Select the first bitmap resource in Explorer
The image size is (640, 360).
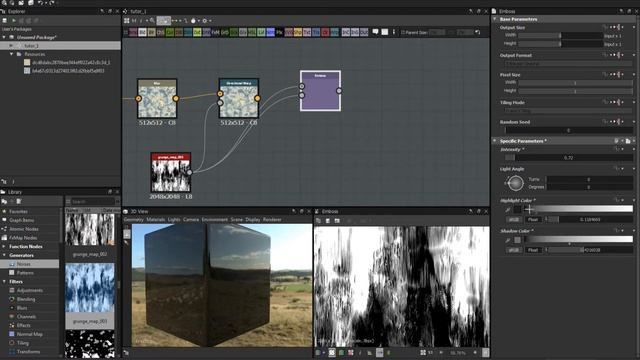pos(67,62)
